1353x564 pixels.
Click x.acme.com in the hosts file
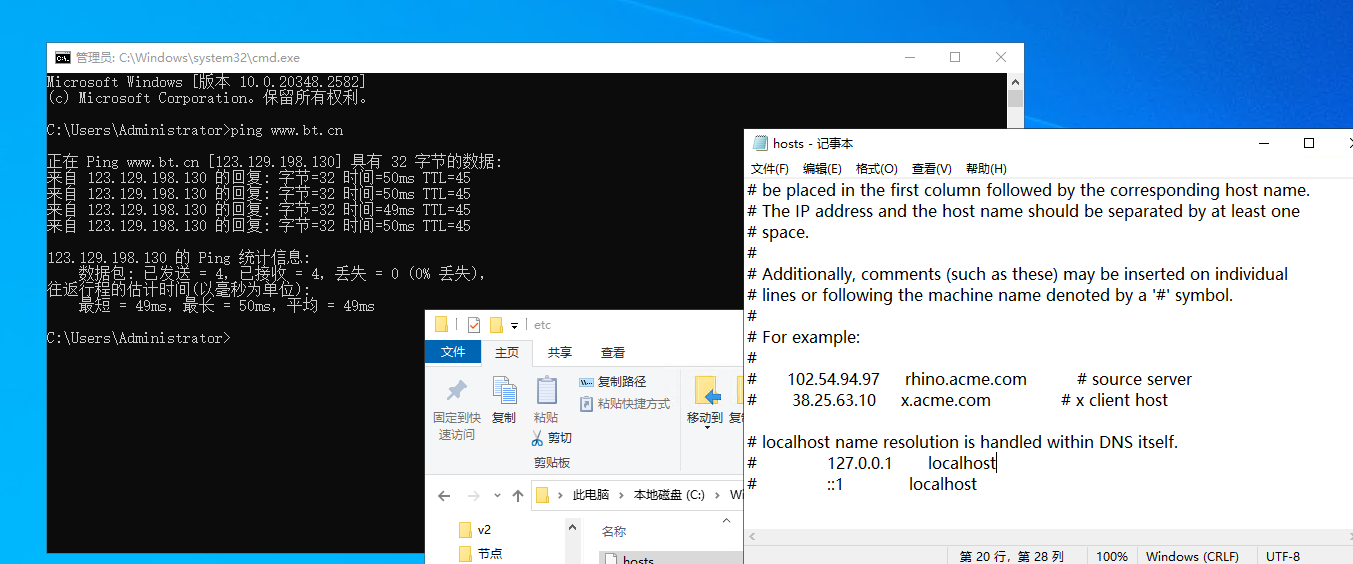(x=945, y=400)
